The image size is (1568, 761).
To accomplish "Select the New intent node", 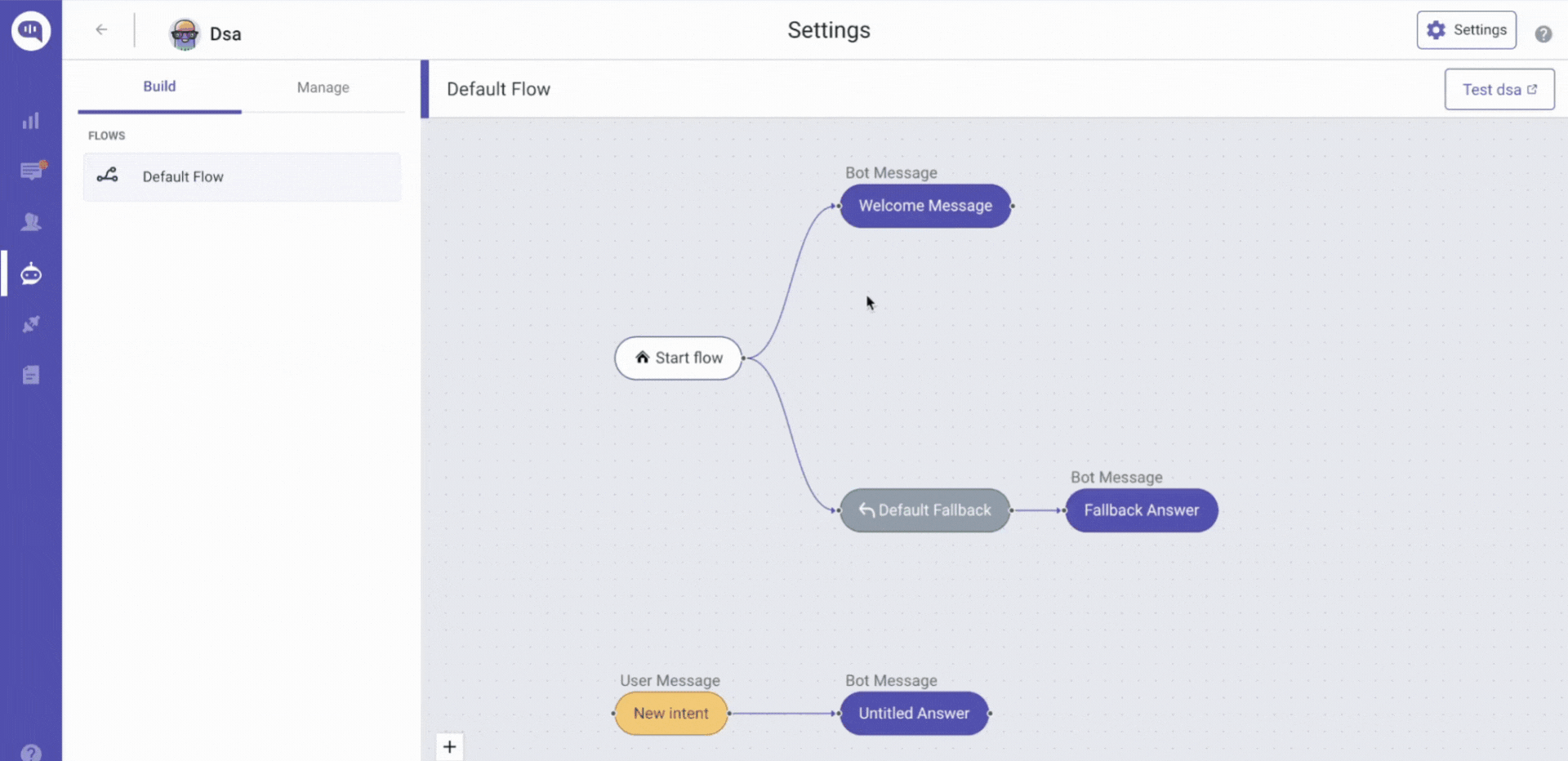I will (671, 714).
